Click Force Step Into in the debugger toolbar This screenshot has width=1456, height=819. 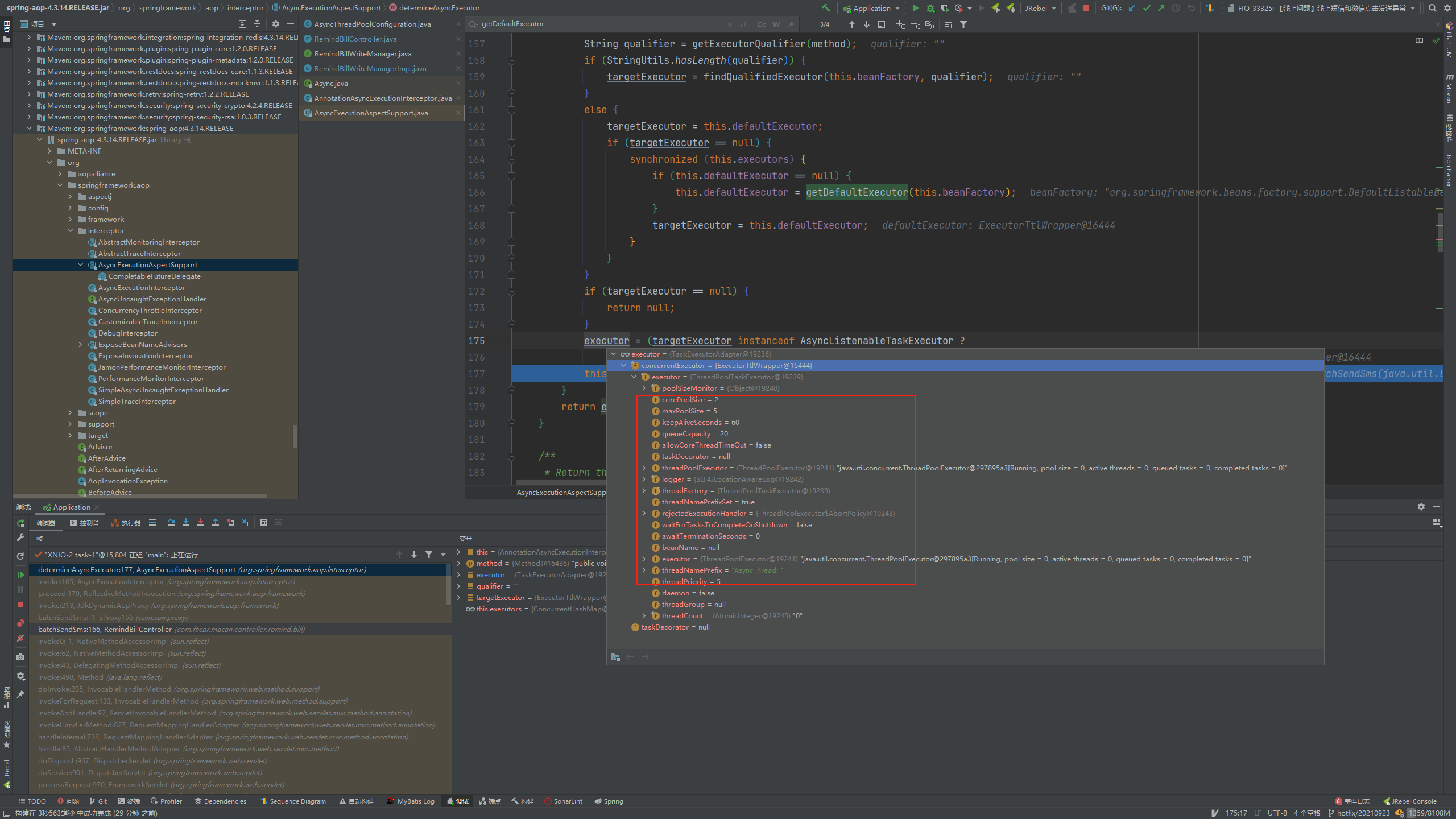[x=201, y=522]
